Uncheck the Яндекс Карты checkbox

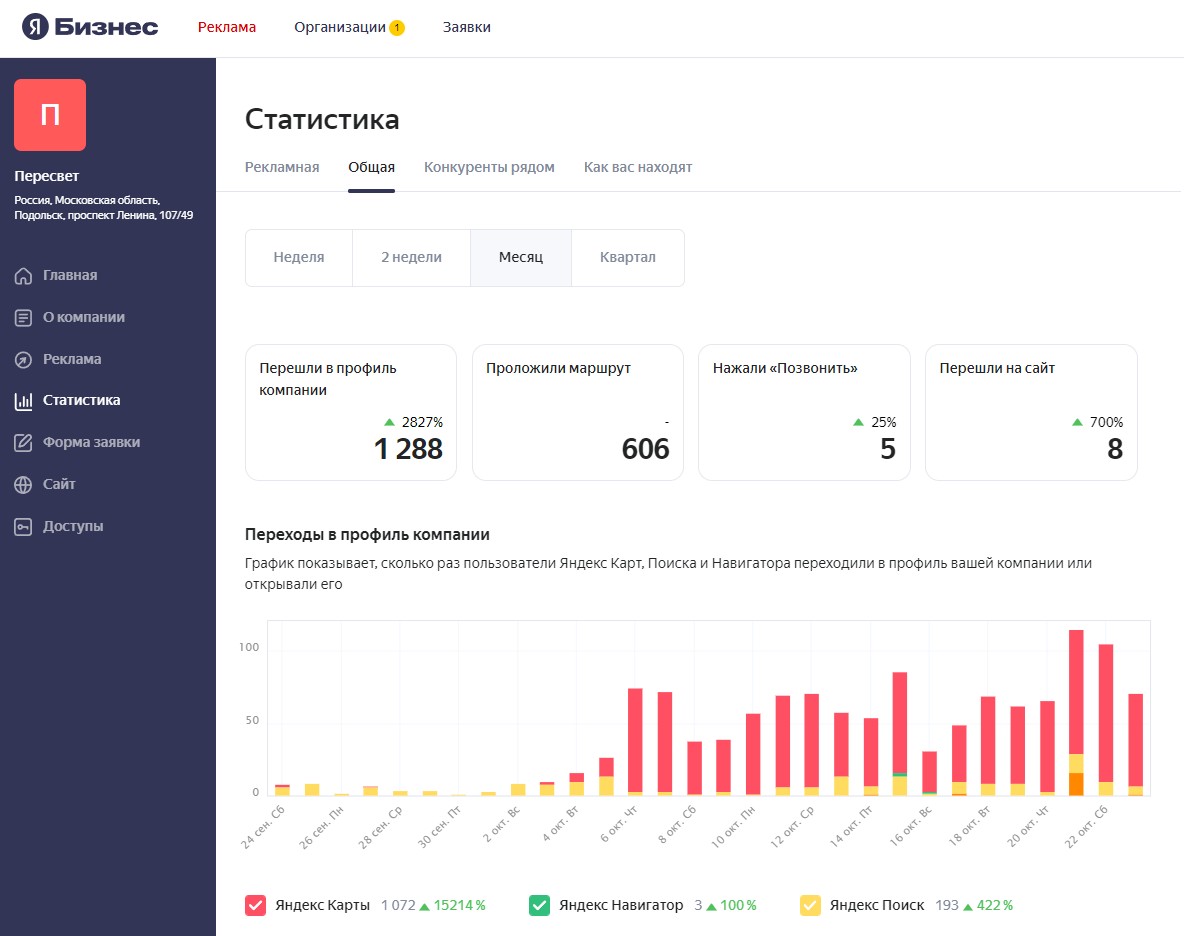pos(255,906)
